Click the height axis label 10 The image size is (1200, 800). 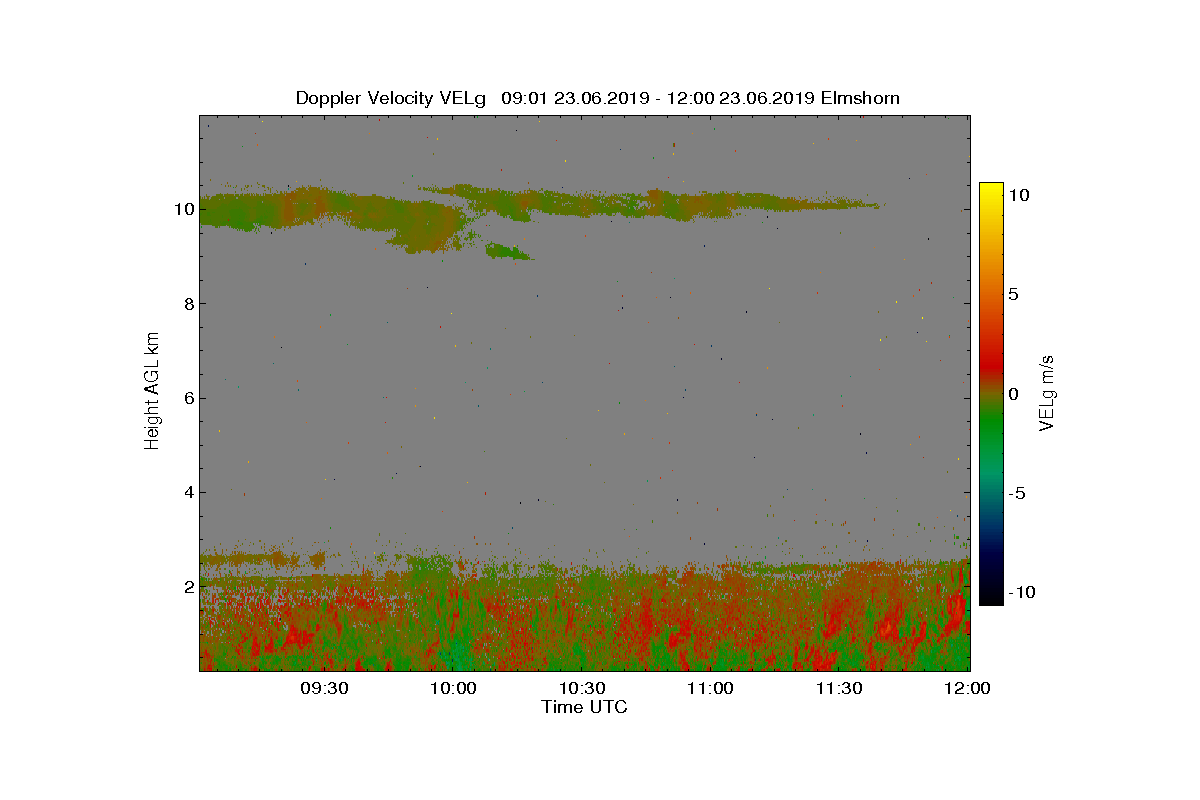point(183,209)
